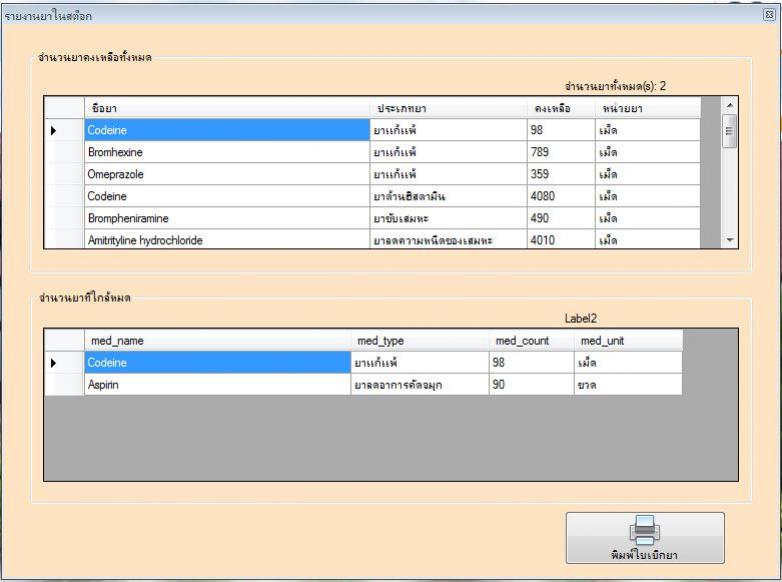Click the count value 4080
This screenshot has width=782, height=582.
[x=561, y=196]
